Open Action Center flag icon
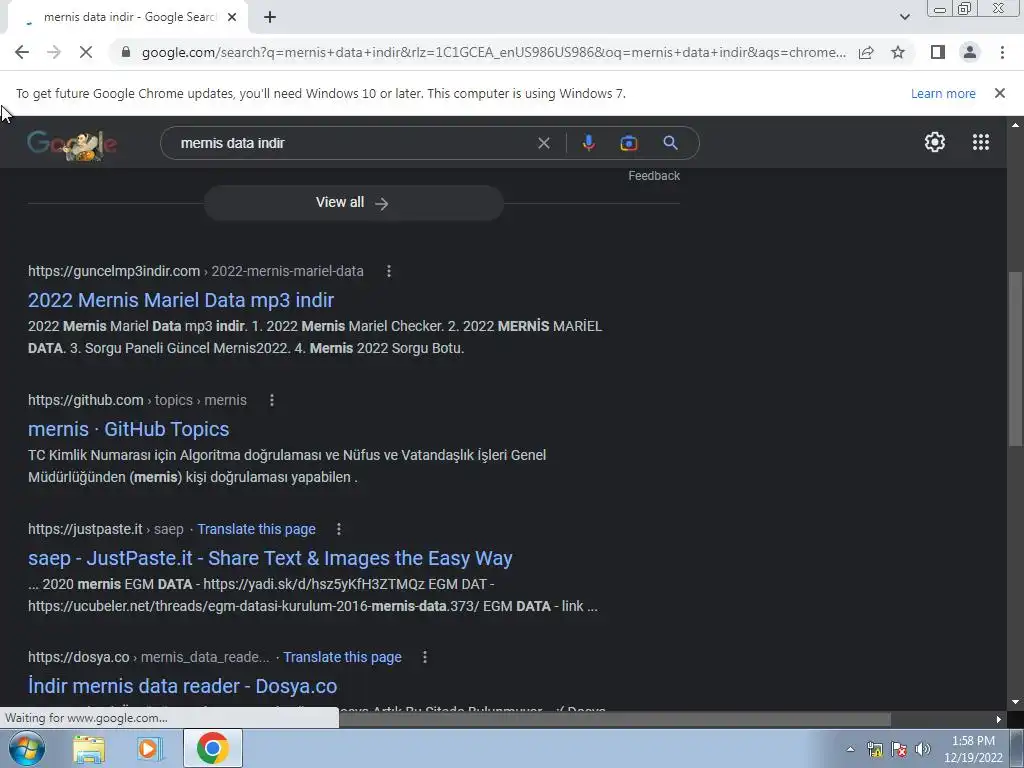1024x768 pixels. pyautogui.click(x=899, y=749)
